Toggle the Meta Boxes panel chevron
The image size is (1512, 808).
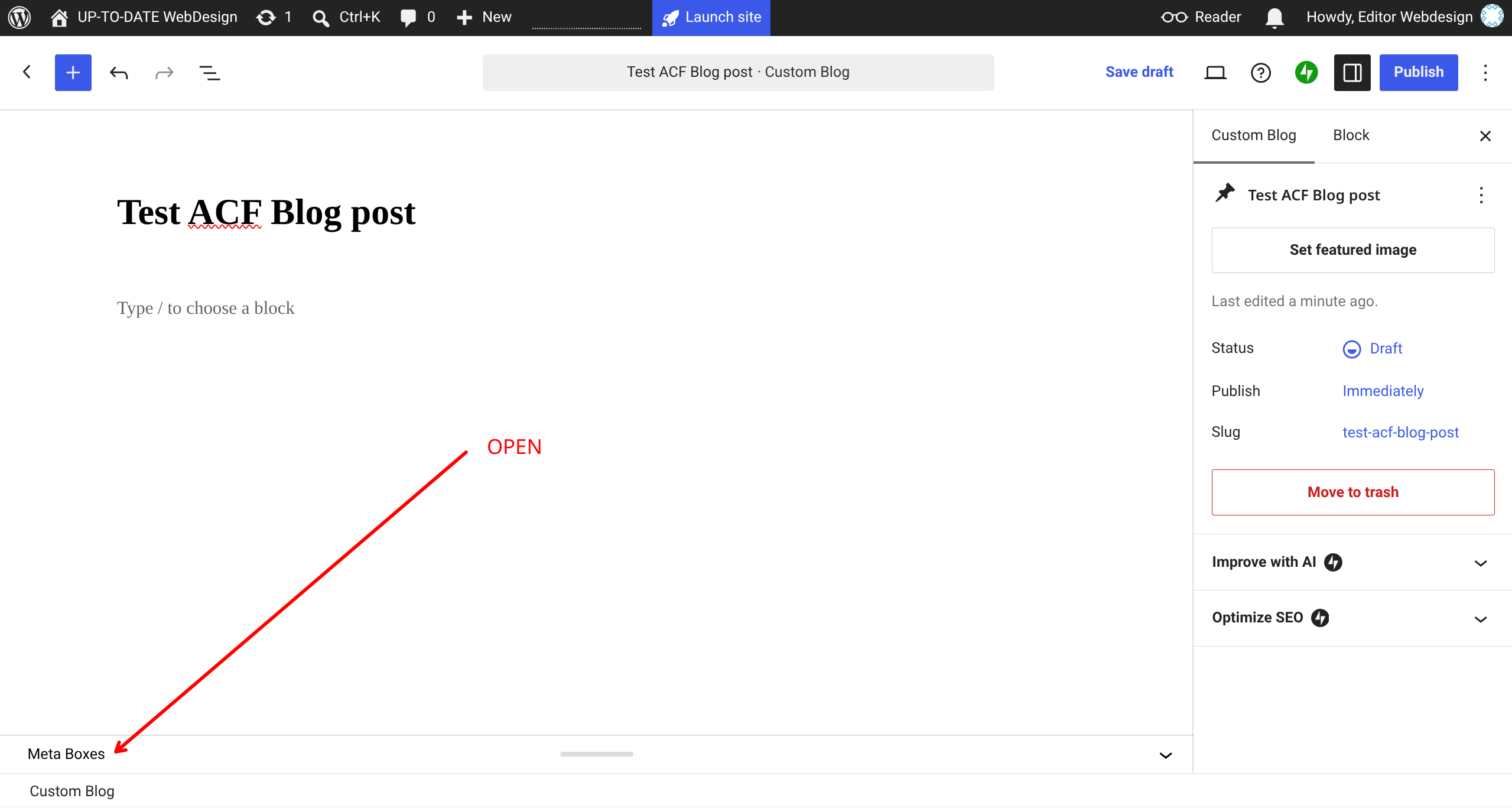tap(1165, 755)
